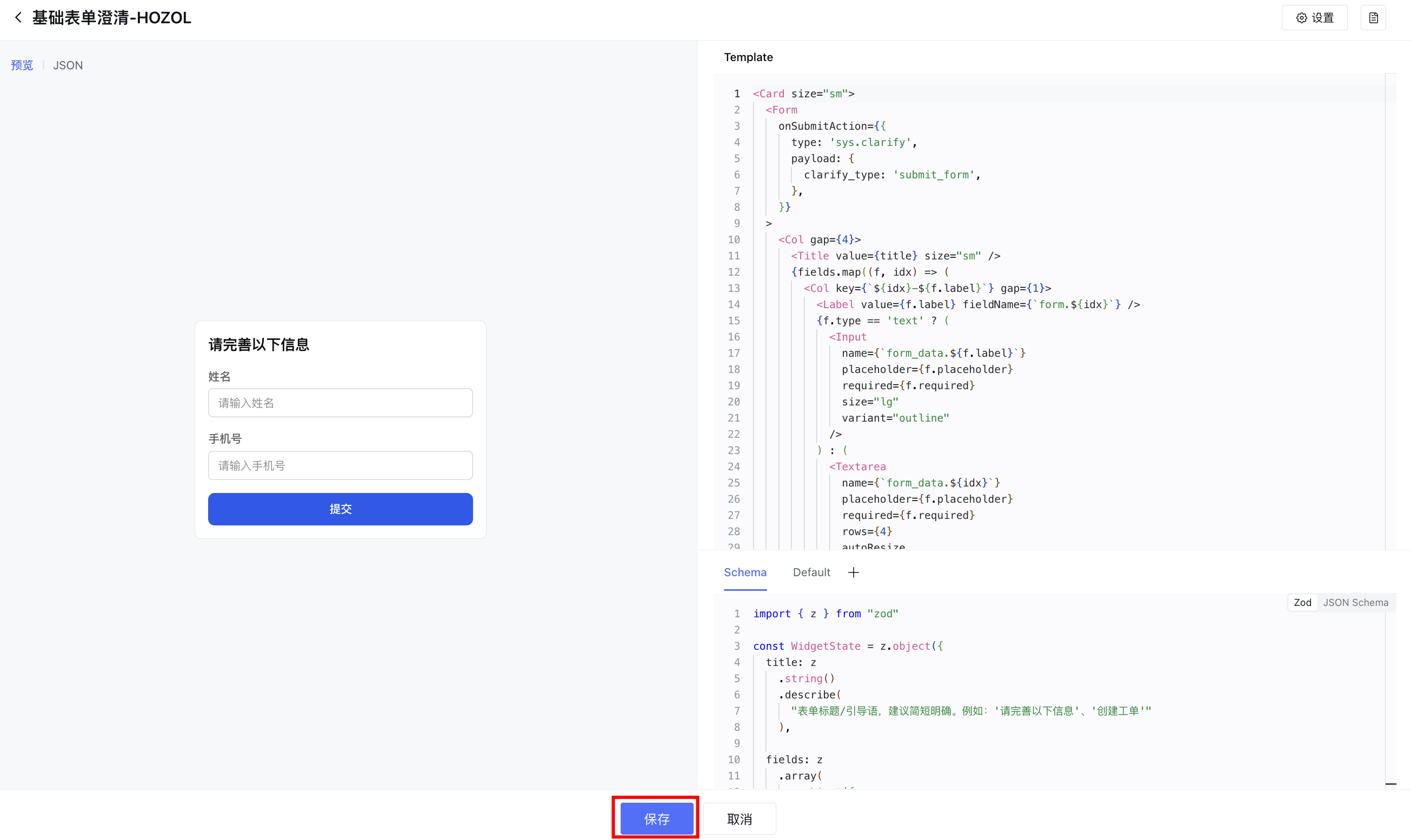Click line 3 WidgetState in Schema editor
This screenshot has width=1411, height=840.
pos(825,646)
